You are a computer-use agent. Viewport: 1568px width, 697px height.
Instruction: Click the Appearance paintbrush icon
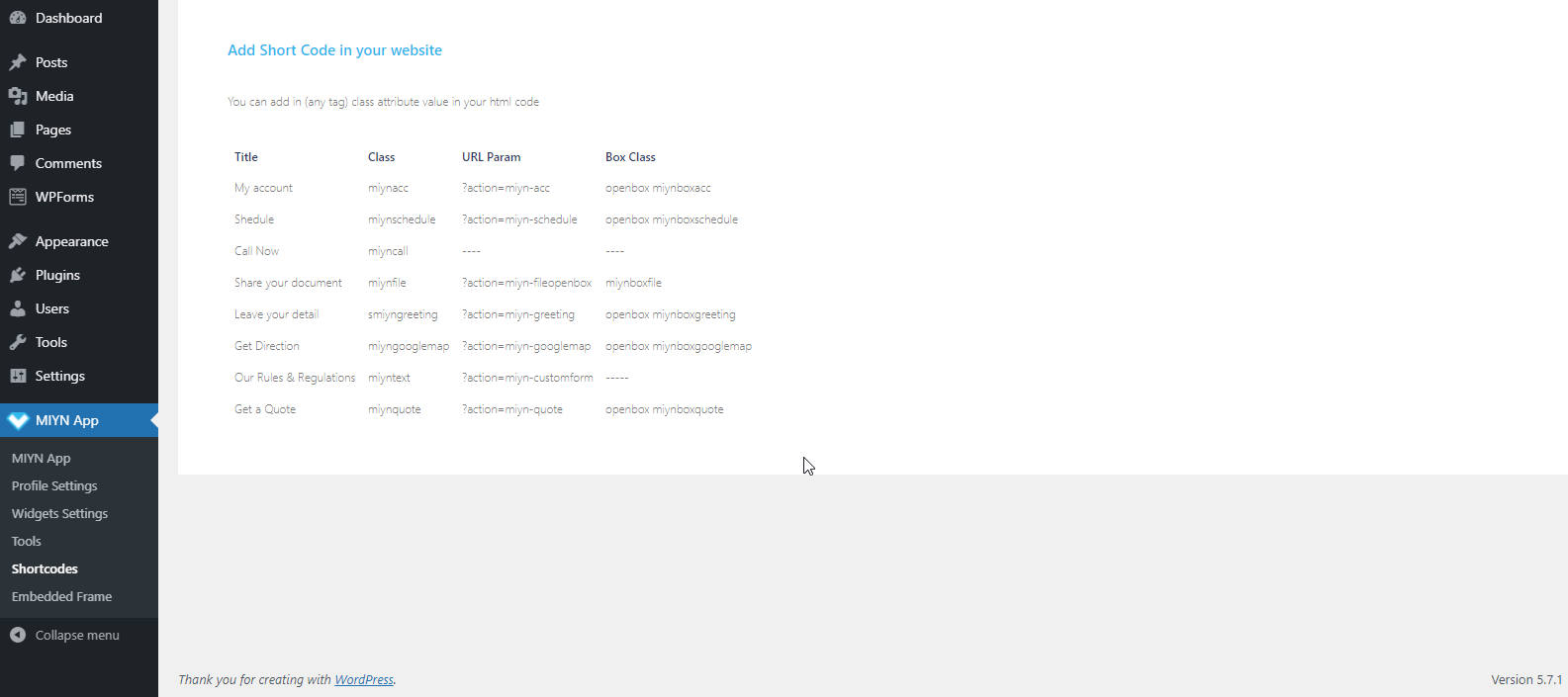coord(18,241)
